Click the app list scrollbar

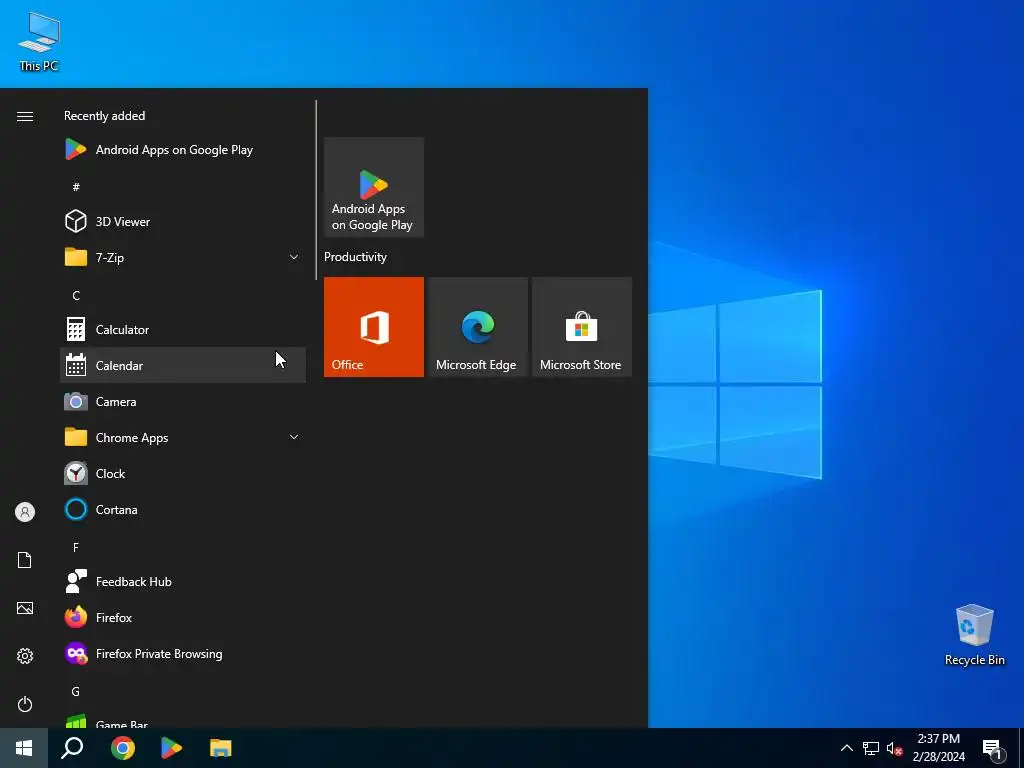(x=316, y=189)
